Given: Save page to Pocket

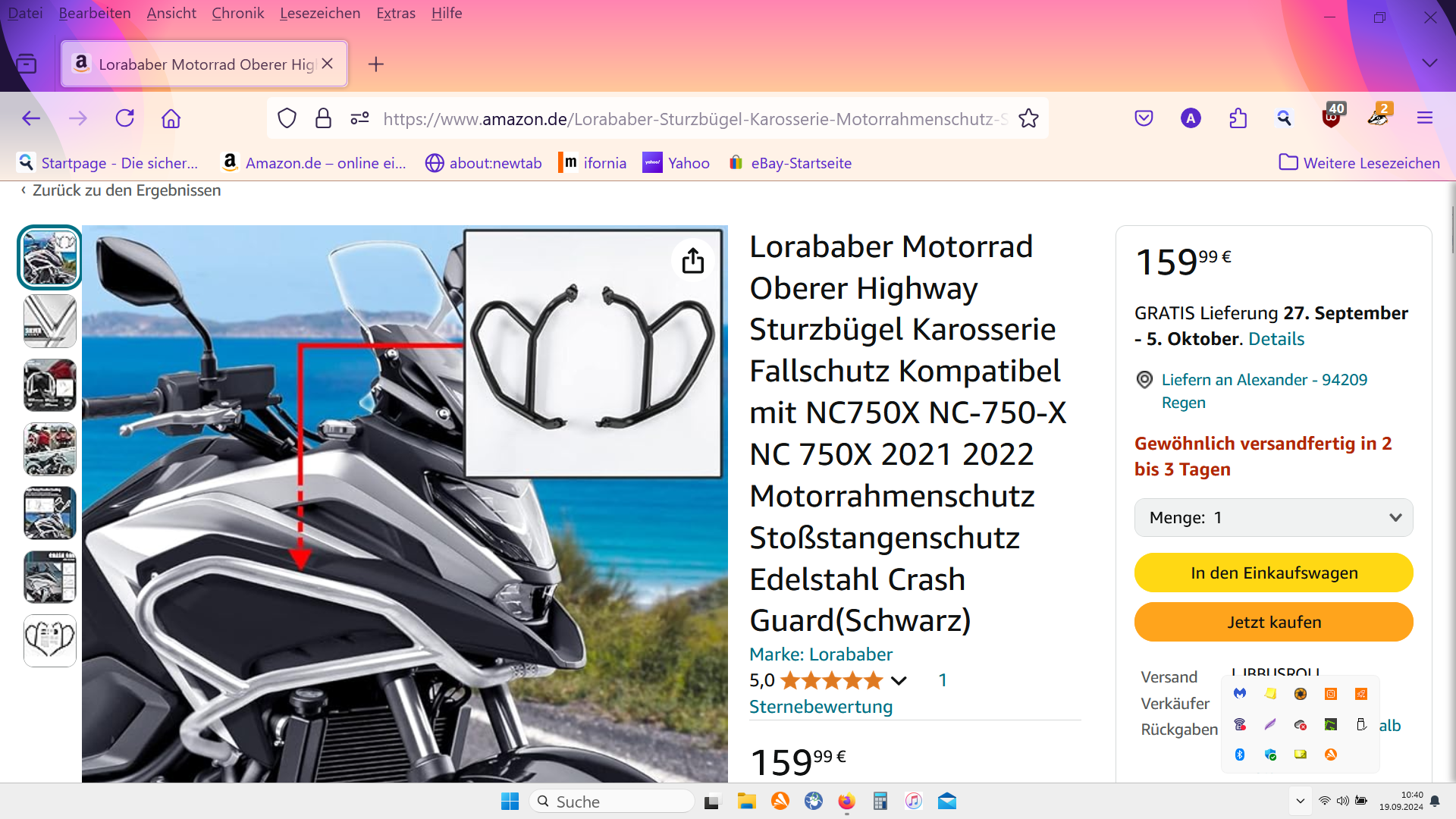Looking at the screenshot, I should [x=1144, y=118].
